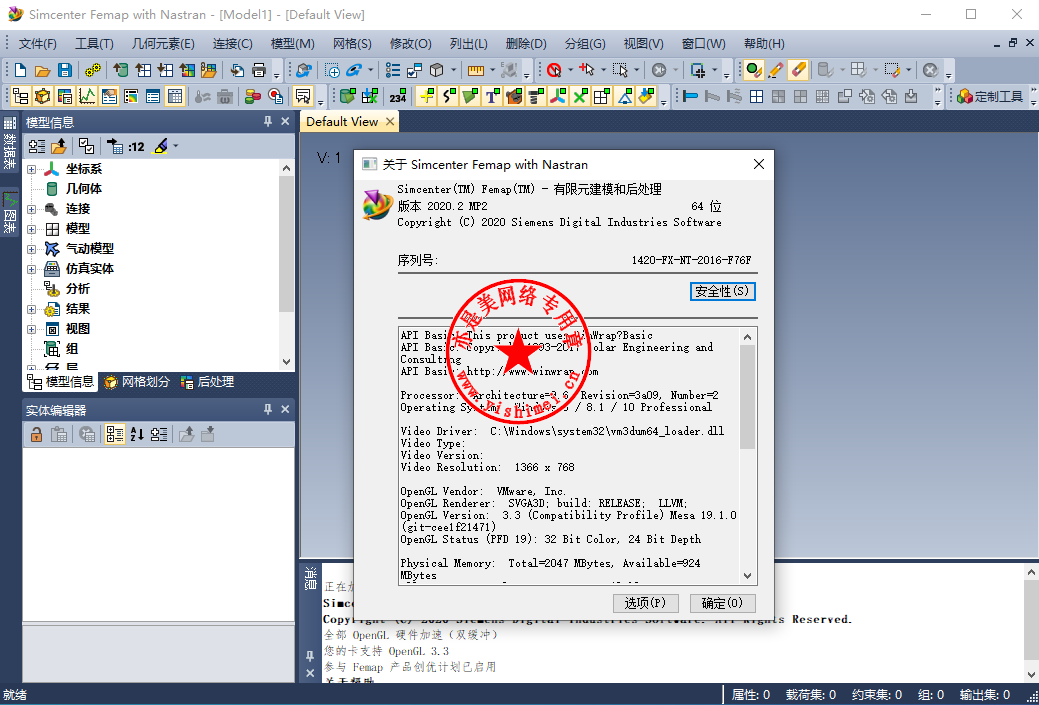Open a model file with the folder icon

42,70
